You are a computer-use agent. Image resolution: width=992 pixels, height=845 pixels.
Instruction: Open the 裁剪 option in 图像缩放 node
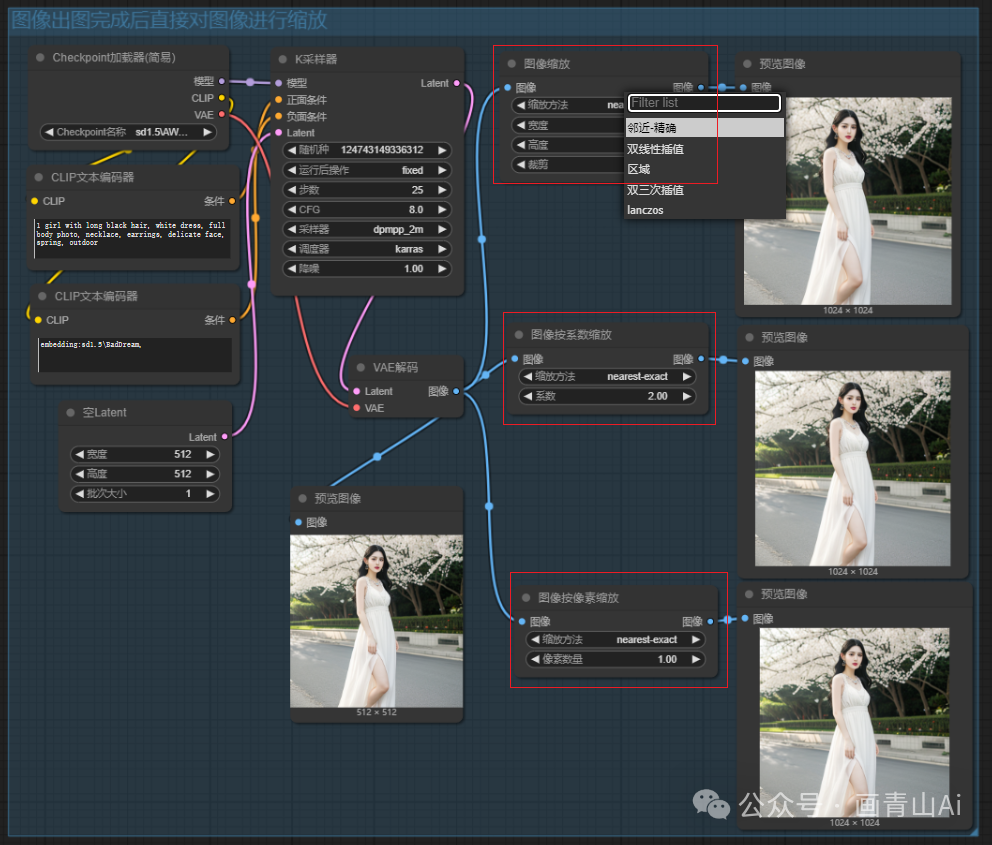point(568,164)
